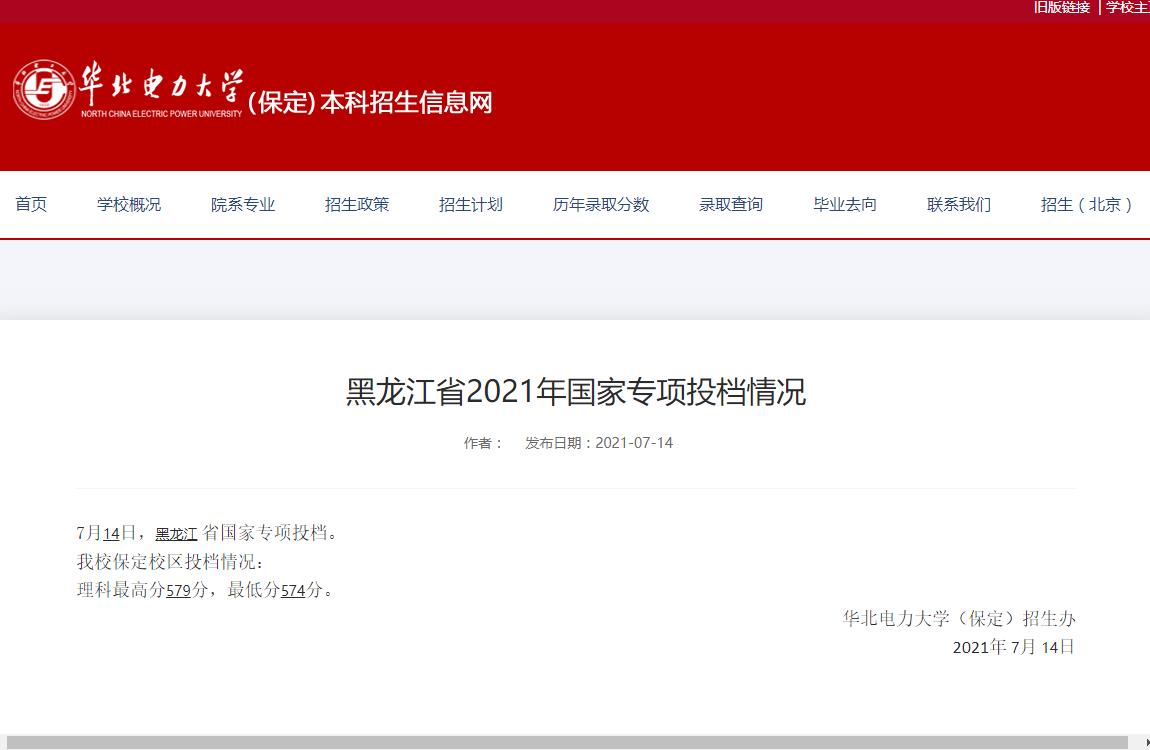This screenshot has width=1150, height=750.
Task: Click the underlined 579 score
Action: click(178, 591)
